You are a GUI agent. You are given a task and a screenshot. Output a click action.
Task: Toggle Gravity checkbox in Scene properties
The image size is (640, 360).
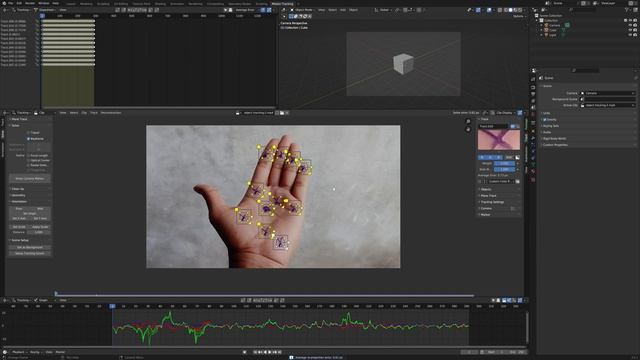point(545,120)
